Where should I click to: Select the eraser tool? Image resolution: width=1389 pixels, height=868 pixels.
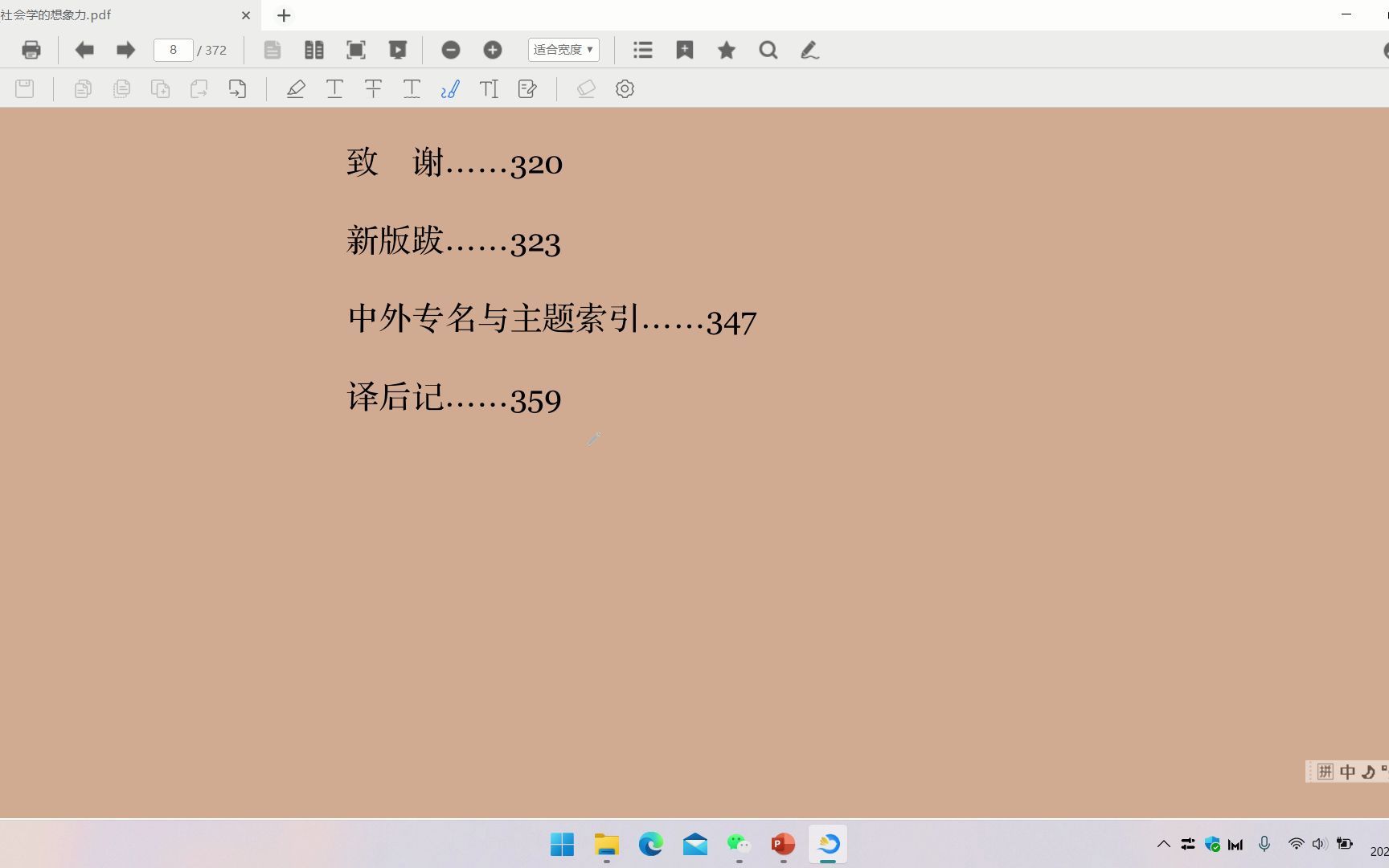pyautogui.click(x=586, y=88)
